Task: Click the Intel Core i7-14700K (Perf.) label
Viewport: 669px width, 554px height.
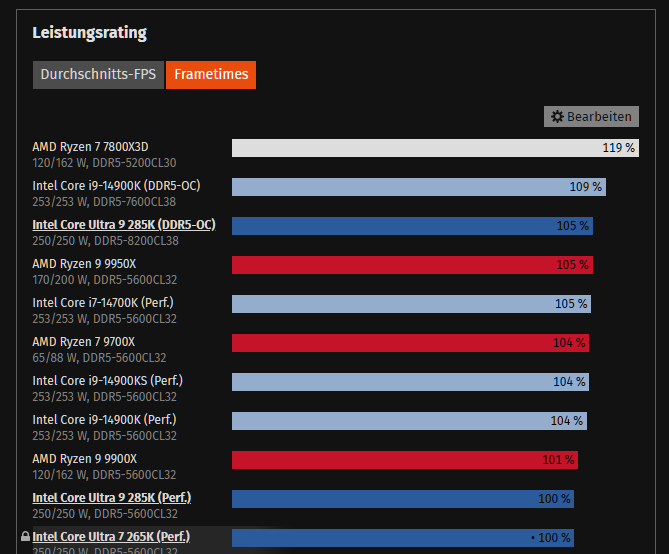Action: click(103, 303)
